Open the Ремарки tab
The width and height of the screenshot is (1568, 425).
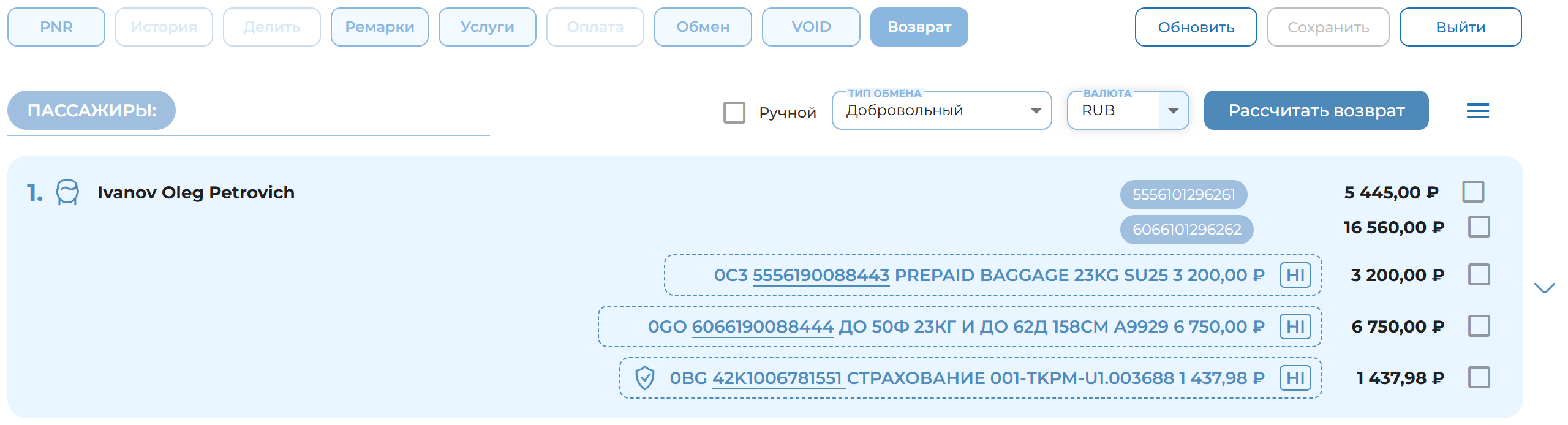click(x=379, y=27)
